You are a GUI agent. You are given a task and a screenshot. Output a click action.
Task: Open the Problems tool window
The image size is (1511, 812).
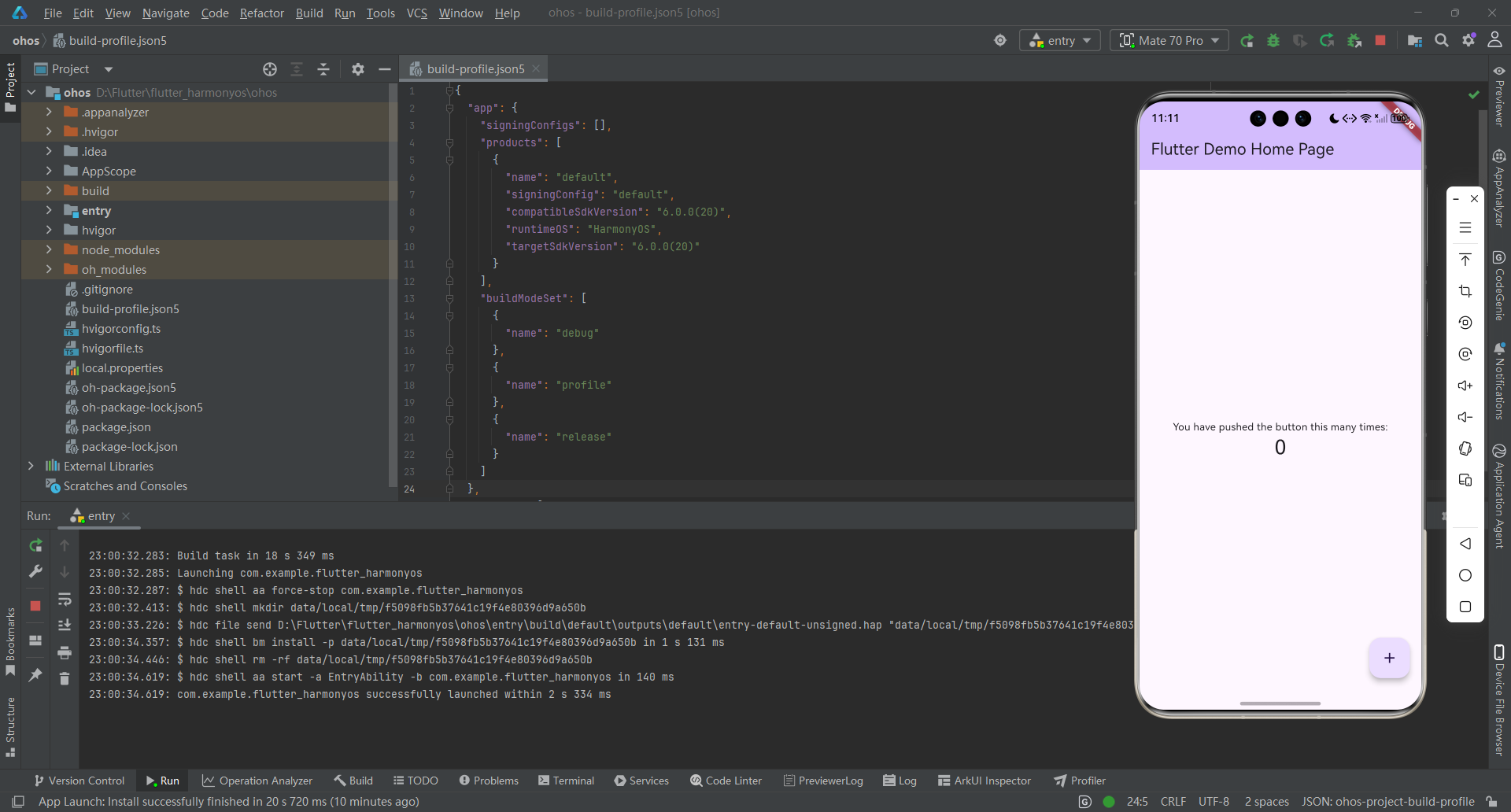489,781
